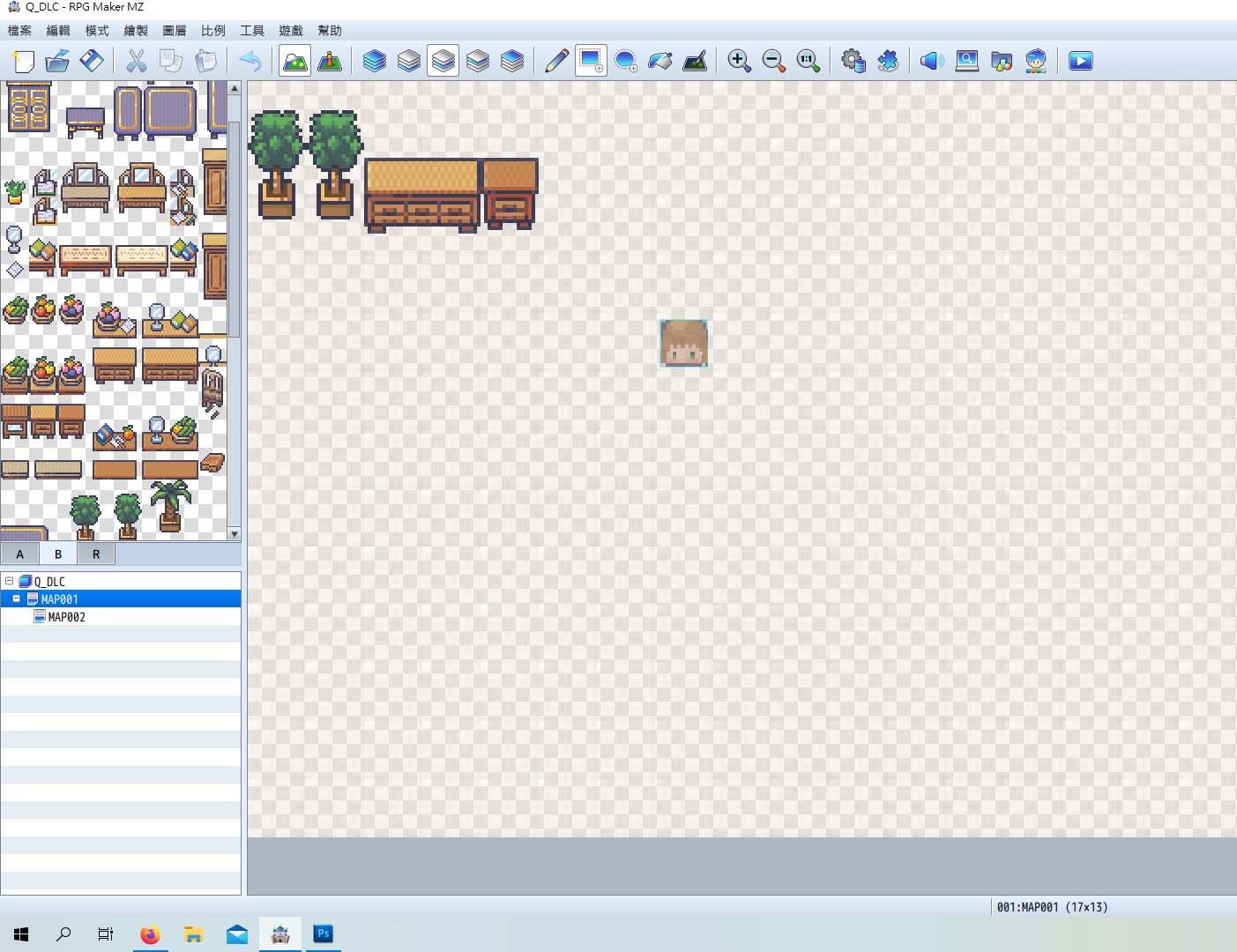1237x952 pixels.
Task: Select the Pencil drawing tool
Action: coord(556,61)
